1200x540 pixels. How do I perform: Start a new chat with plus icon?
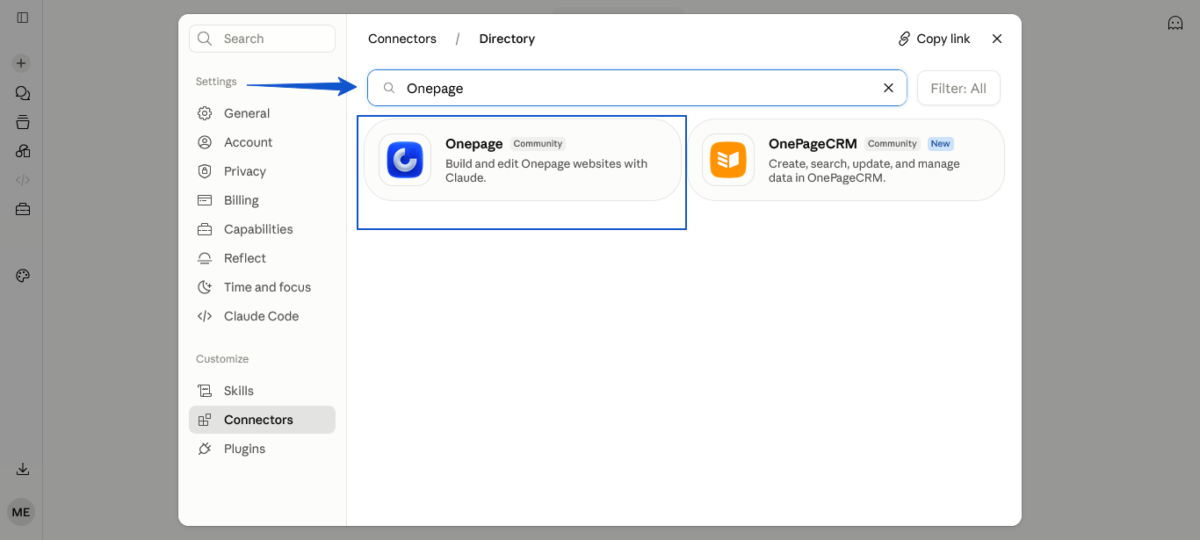tap(21, 62)
